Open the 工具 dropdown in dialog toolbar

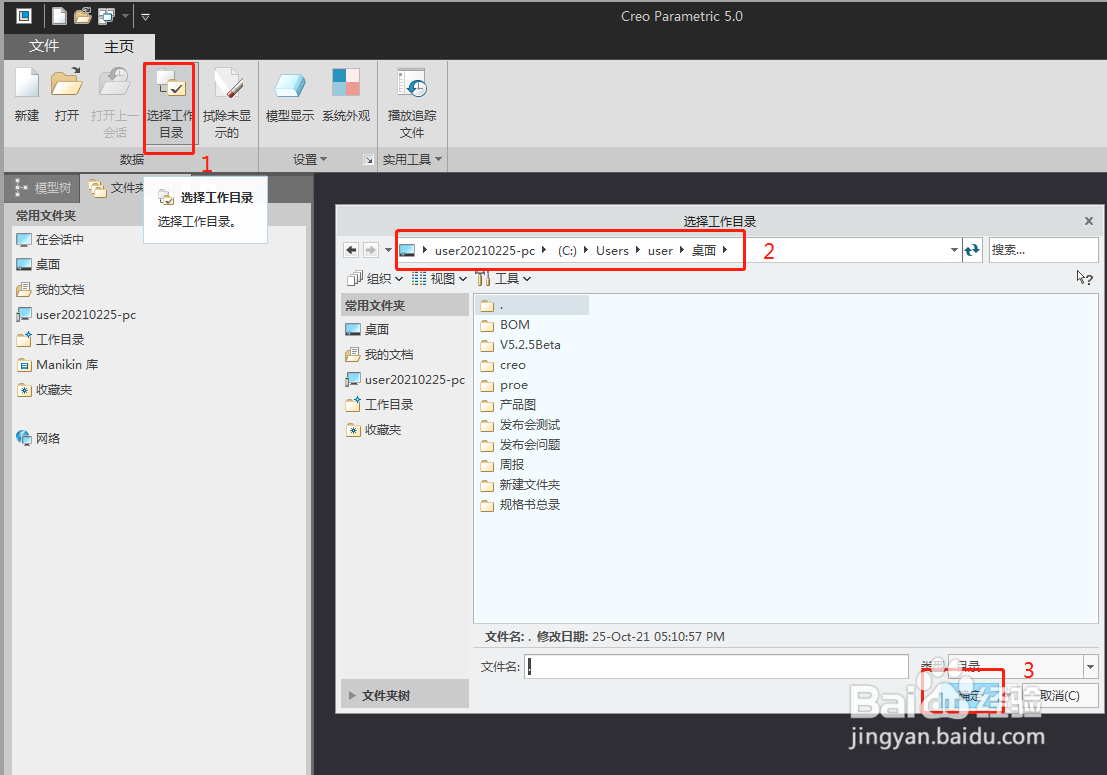tap(503, 278)
